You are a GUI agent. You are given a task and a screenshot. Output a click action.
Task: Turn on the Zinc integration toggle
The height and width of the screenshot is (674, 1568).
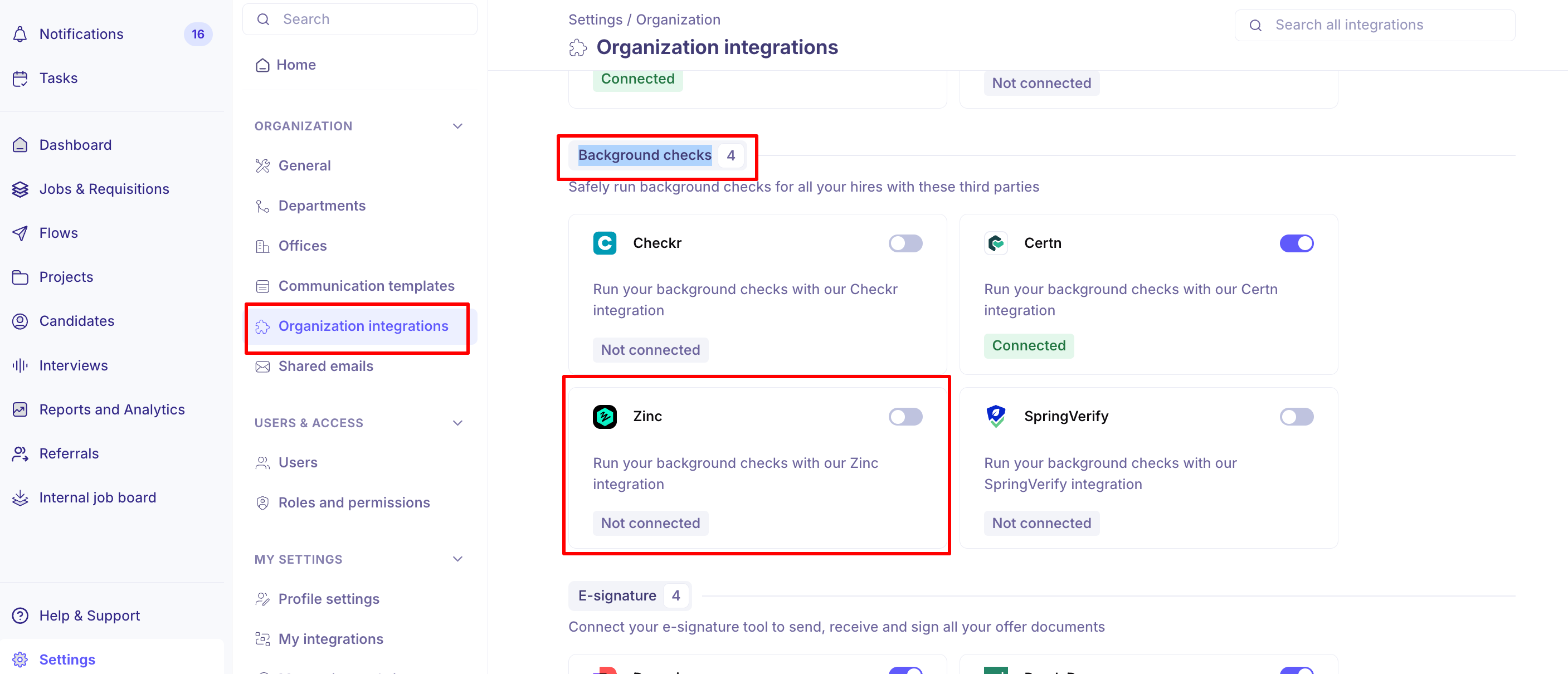click(x=905, y=417)
